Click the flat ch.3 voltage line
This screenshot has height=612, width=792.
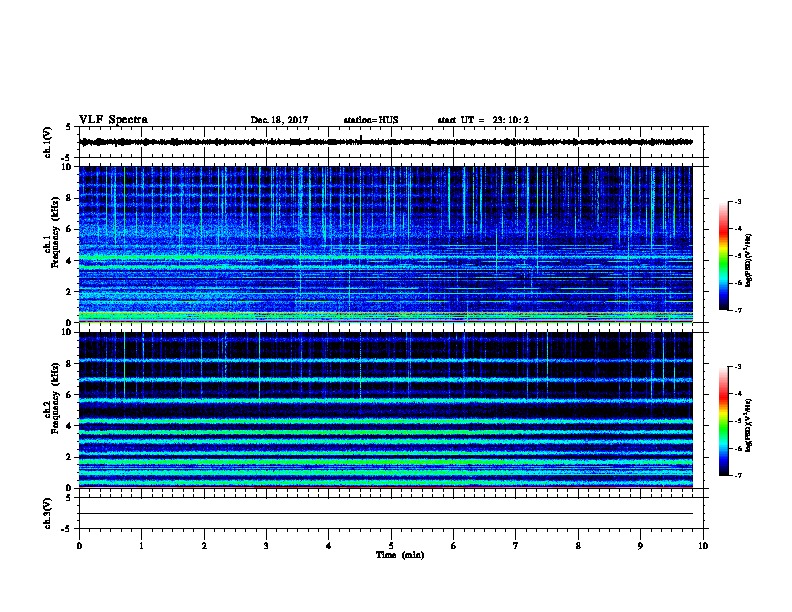pyautogui.click(x=386, y=514)
